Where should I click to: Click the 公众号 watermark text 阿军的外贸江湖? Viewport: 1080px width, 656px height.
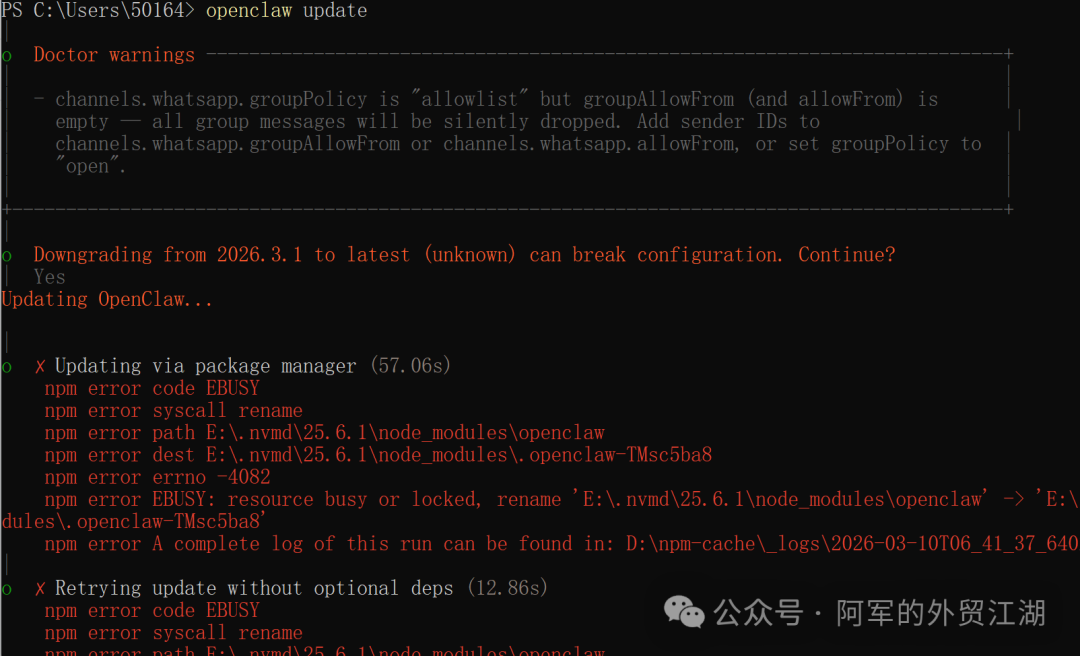pos(941,612)
